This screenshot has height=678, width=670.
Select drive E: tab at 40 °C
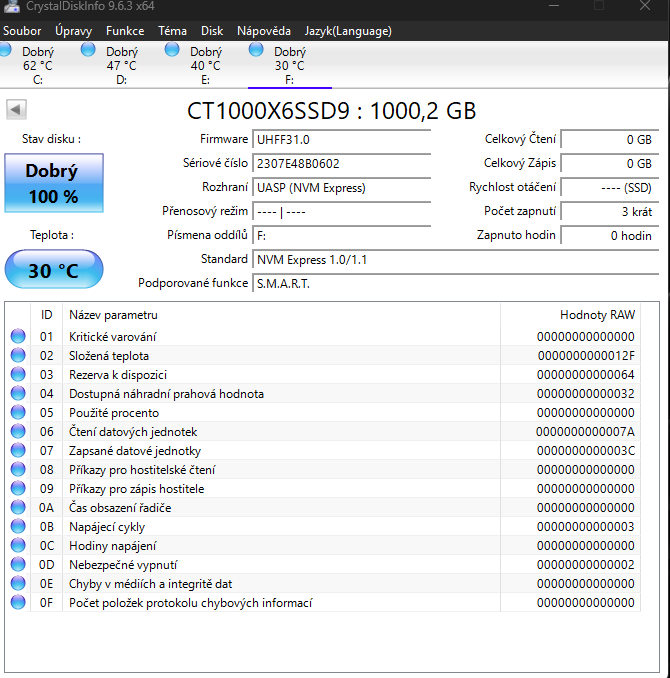pos(205,65)
